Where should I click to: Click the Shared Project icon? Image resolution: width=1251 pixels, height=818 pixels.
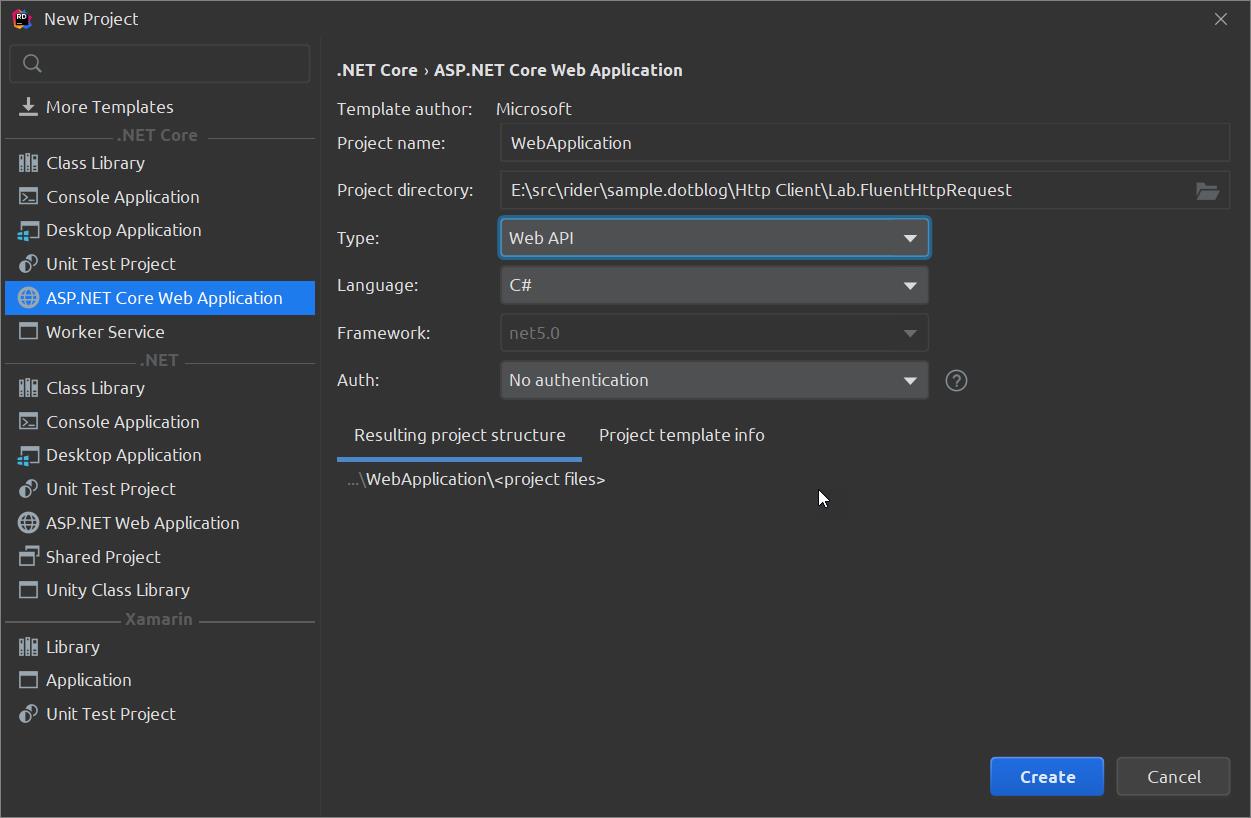point(28,557)
